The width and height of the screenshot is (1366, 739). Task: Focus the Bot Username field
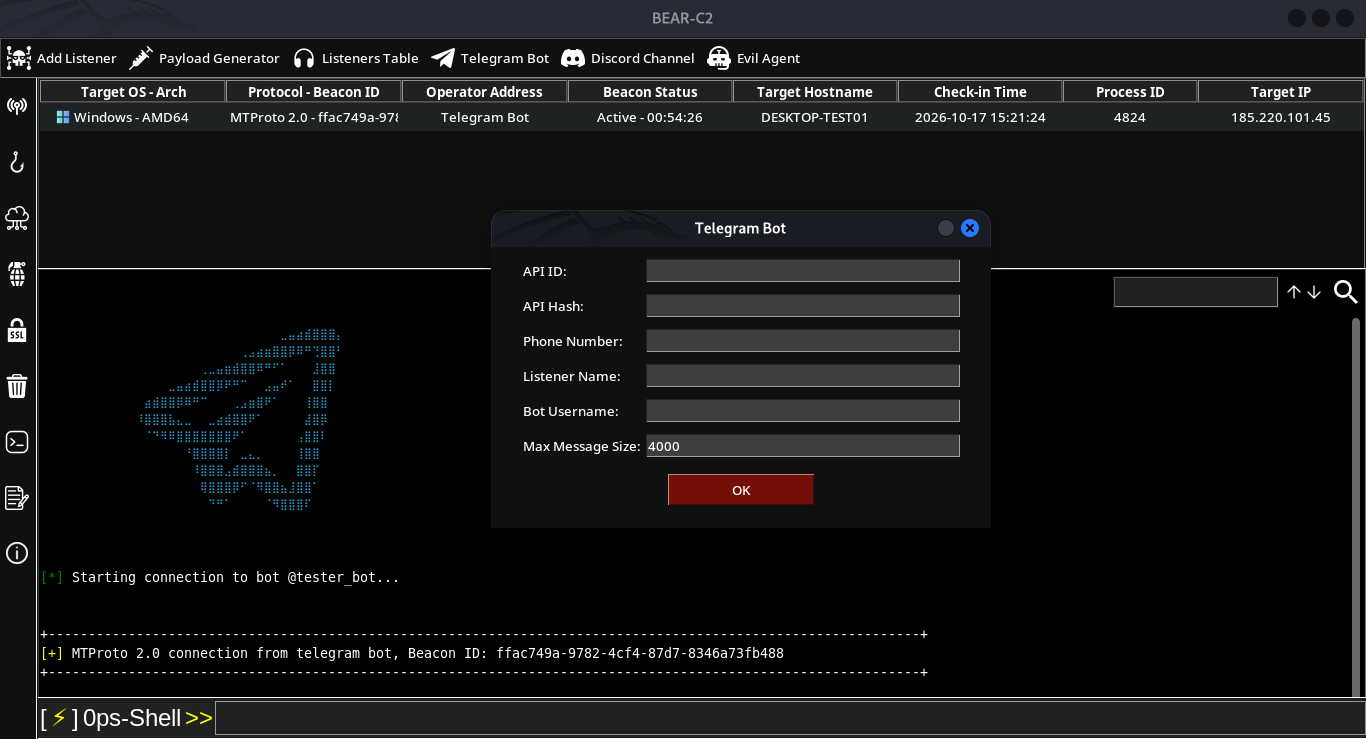click(803, 411)
